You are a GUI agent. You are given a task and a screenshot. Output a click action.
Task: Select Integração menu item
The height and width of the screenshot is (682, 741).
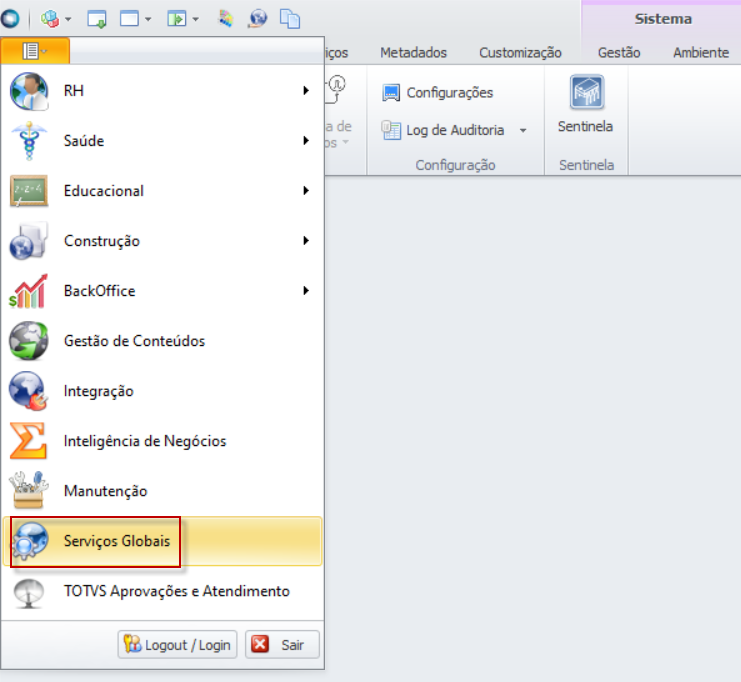click(x=162, y=391)
